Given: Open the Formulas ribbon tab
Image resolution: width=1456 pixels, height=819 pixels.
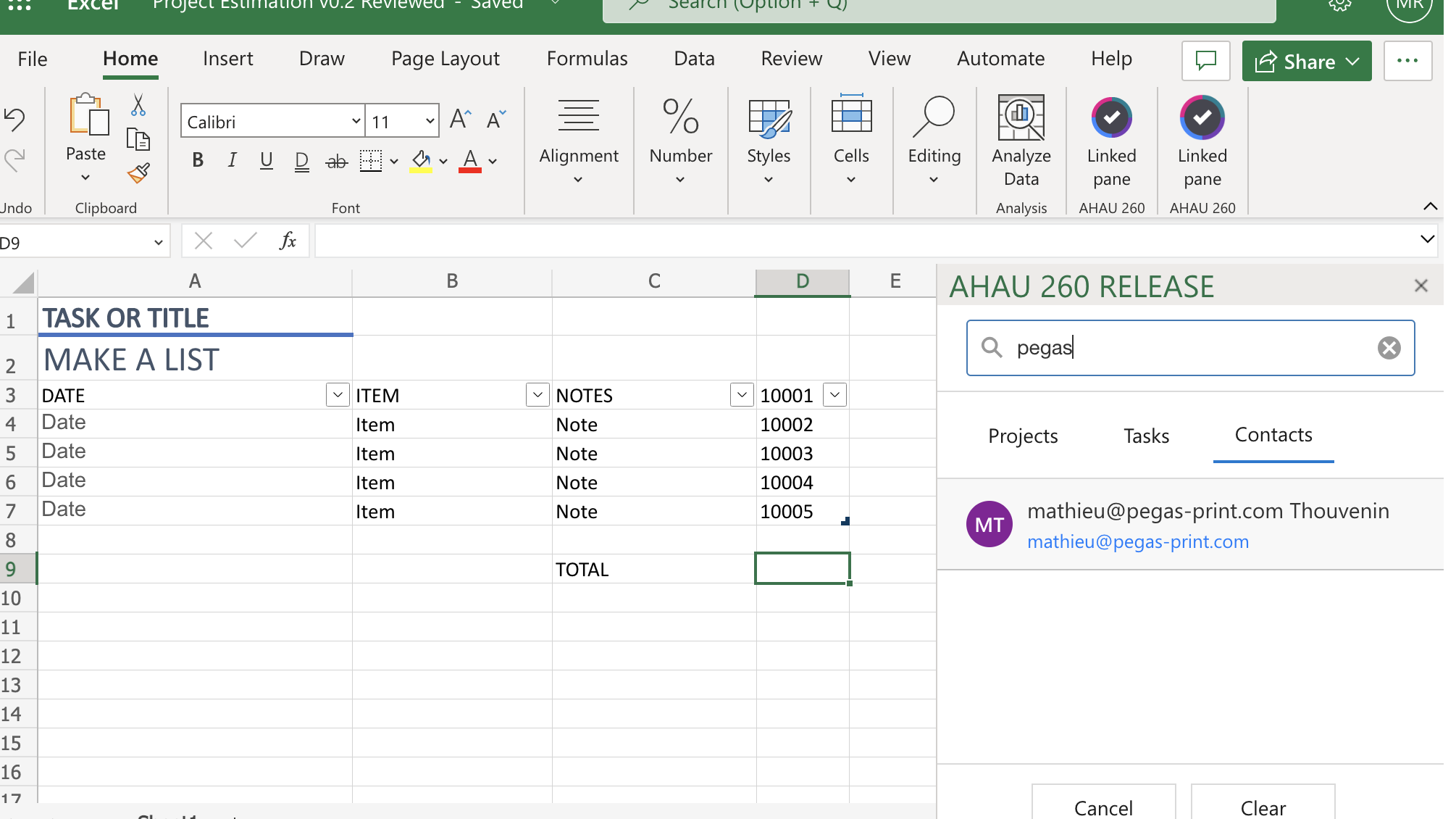Looking at the screenshot, I should pos(587,59).
